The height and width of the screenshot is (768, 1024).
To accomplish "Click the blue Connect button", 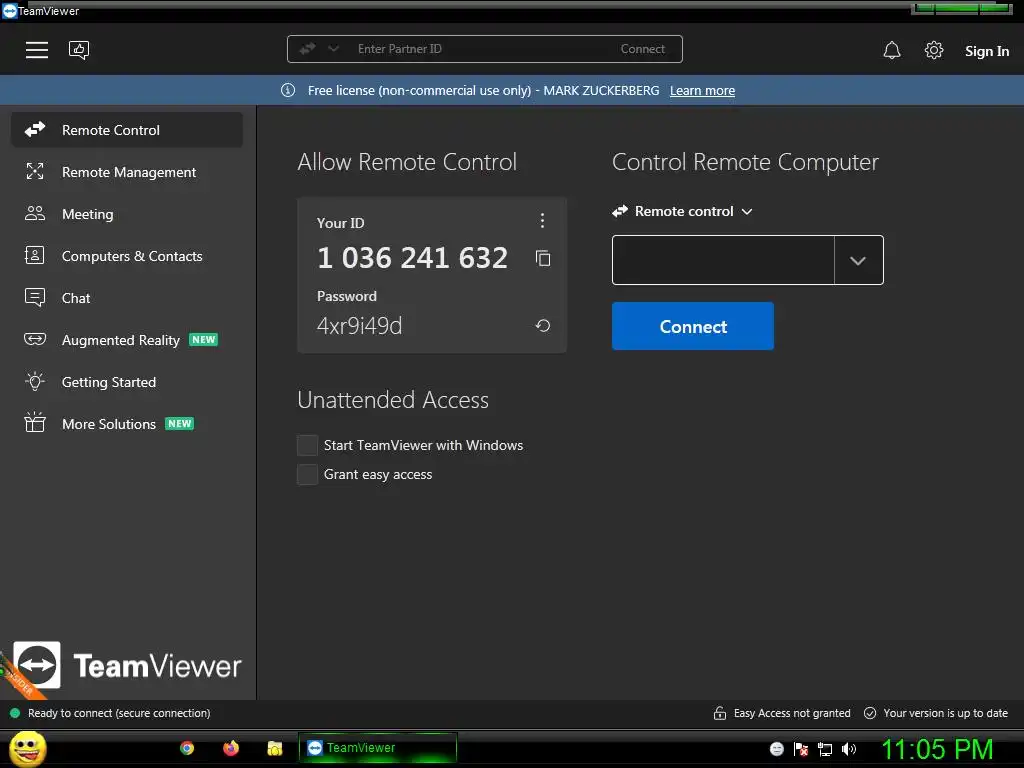I will [693, 326].
